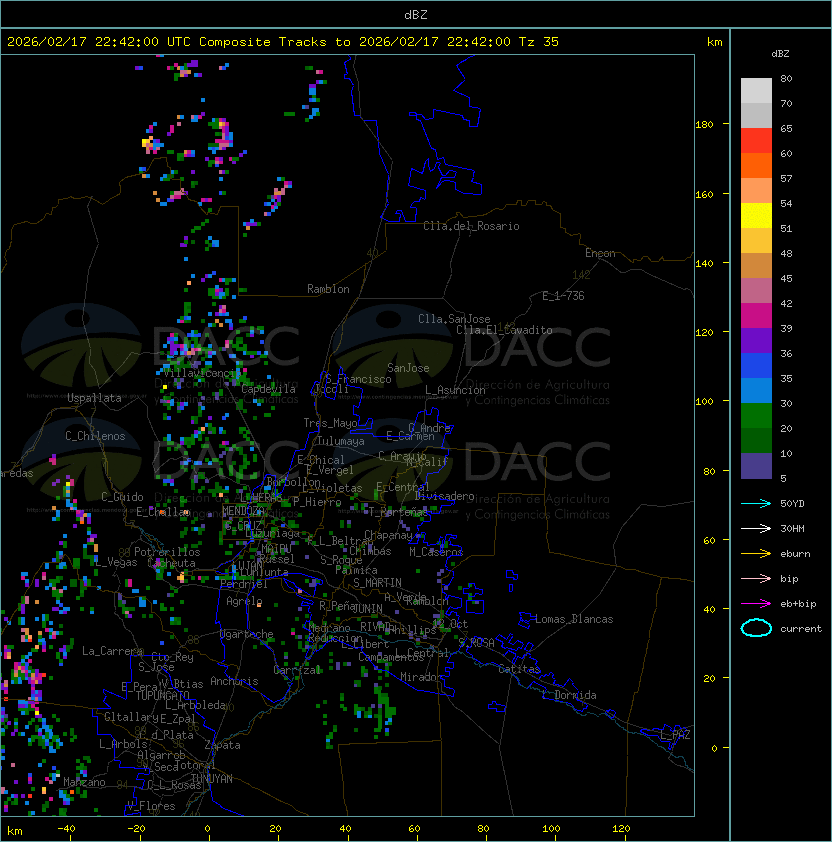
Task: Click the 'TUPUNGATO' map label
Action: tap(162, 695)
